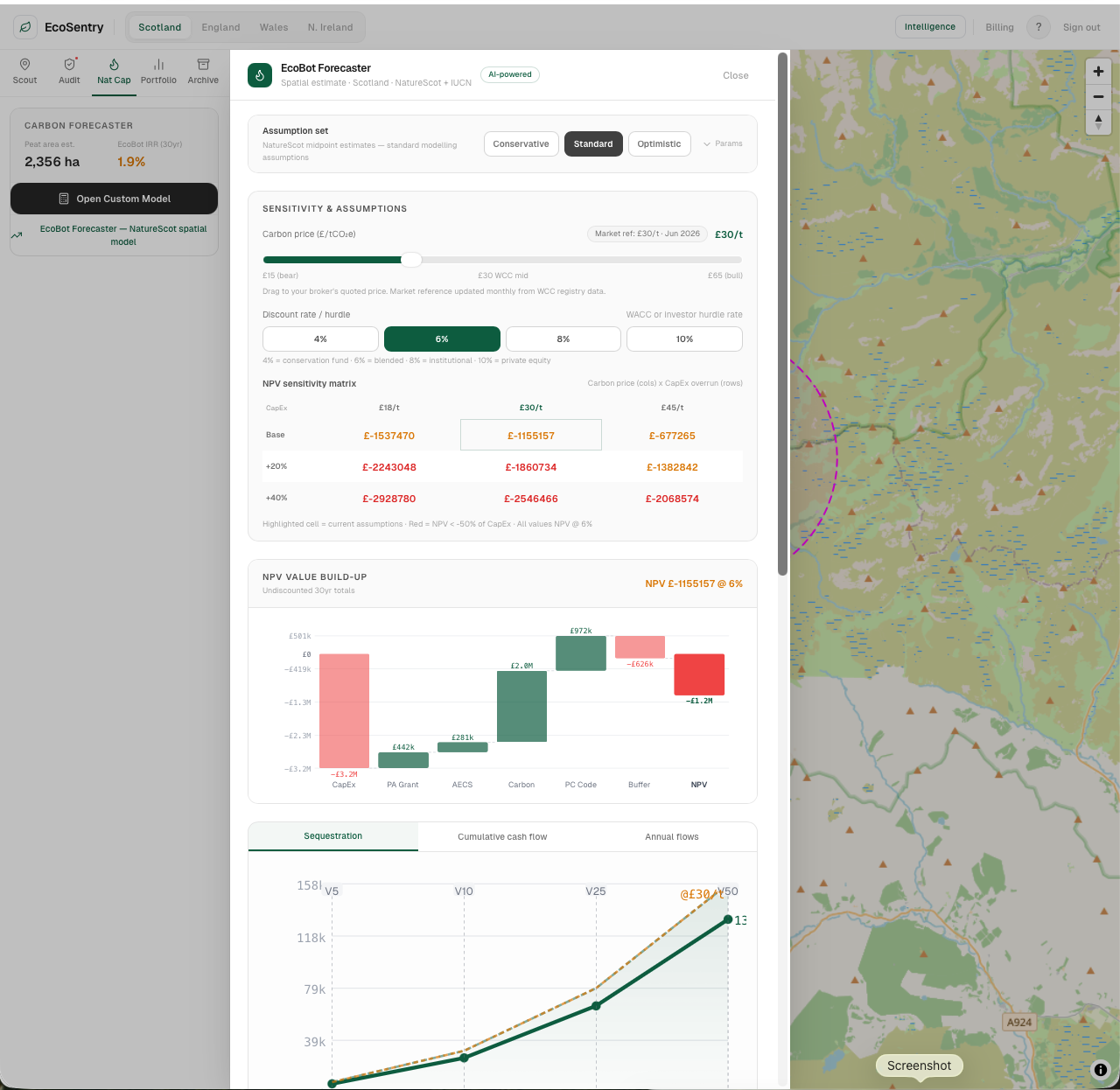The height and width of the screenshot is (1090, 1120).
Task: Click the forecaster panel vertical scrollbar
Action: point(783,313)
